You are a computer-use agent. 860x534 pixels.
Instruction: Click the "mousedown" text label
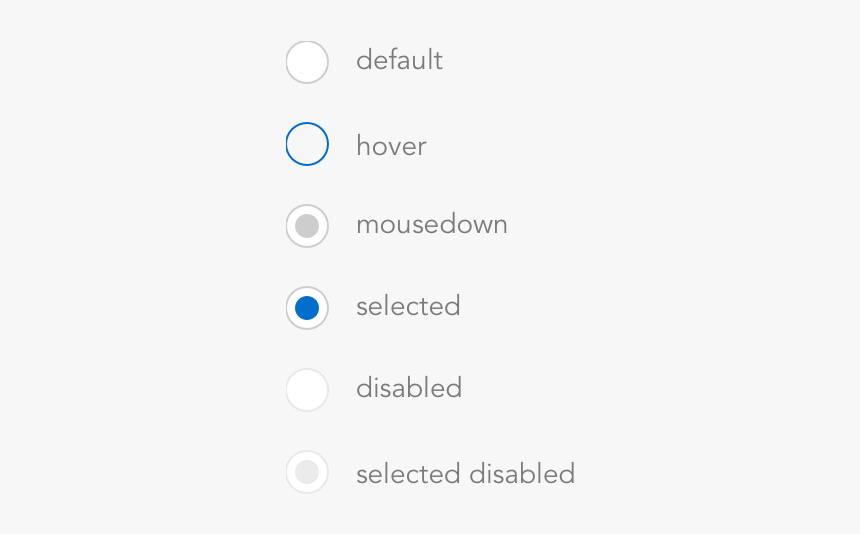[431, 225]
